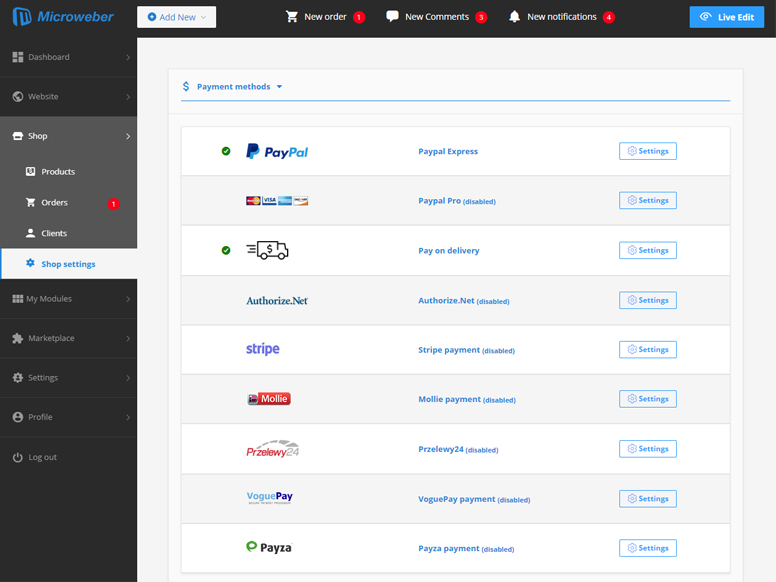Click the red badge next to New order

359,17
